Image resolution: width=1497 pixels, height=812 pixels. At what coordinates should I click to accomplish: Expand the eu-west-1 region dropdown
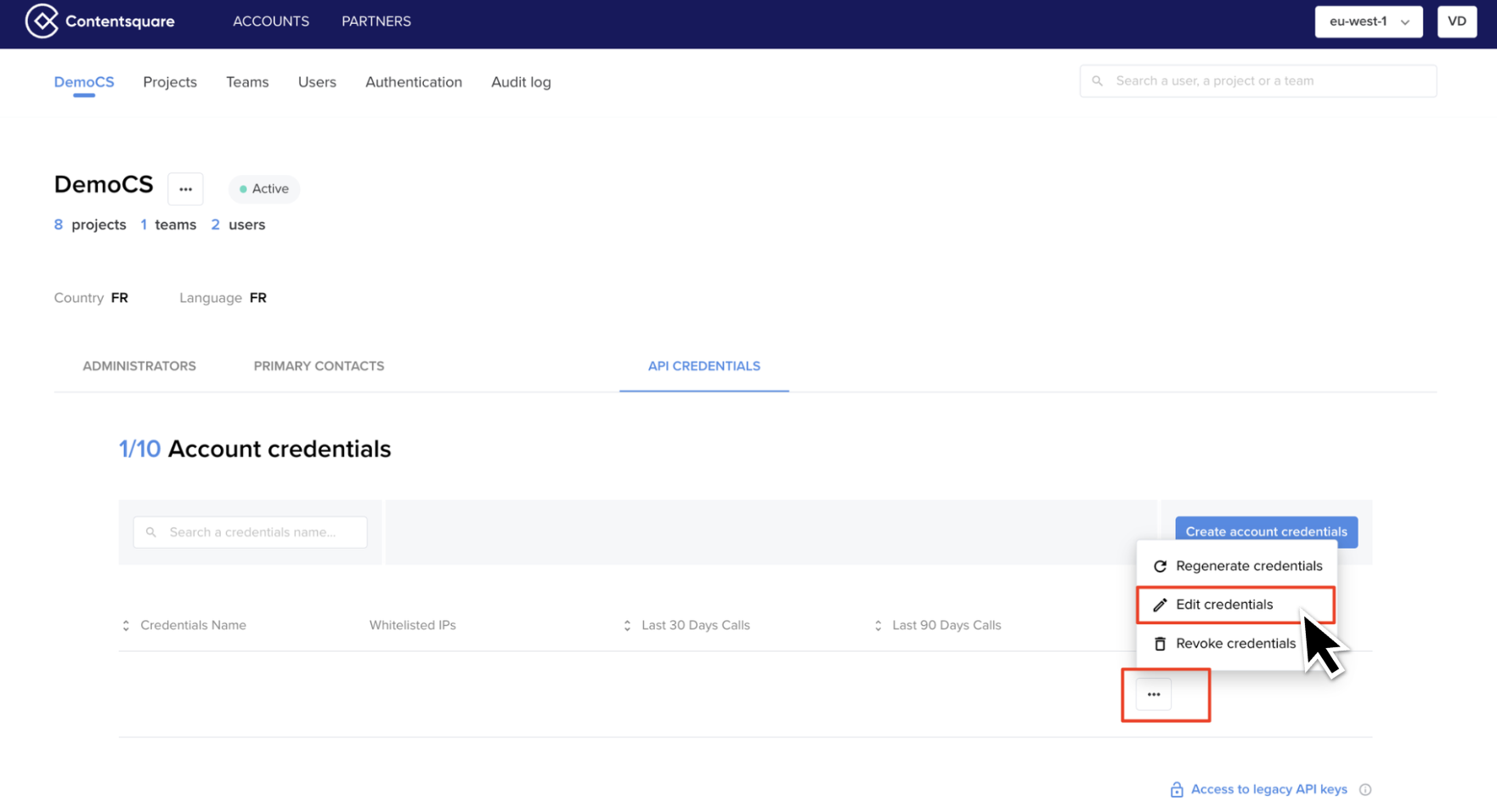1369,22
